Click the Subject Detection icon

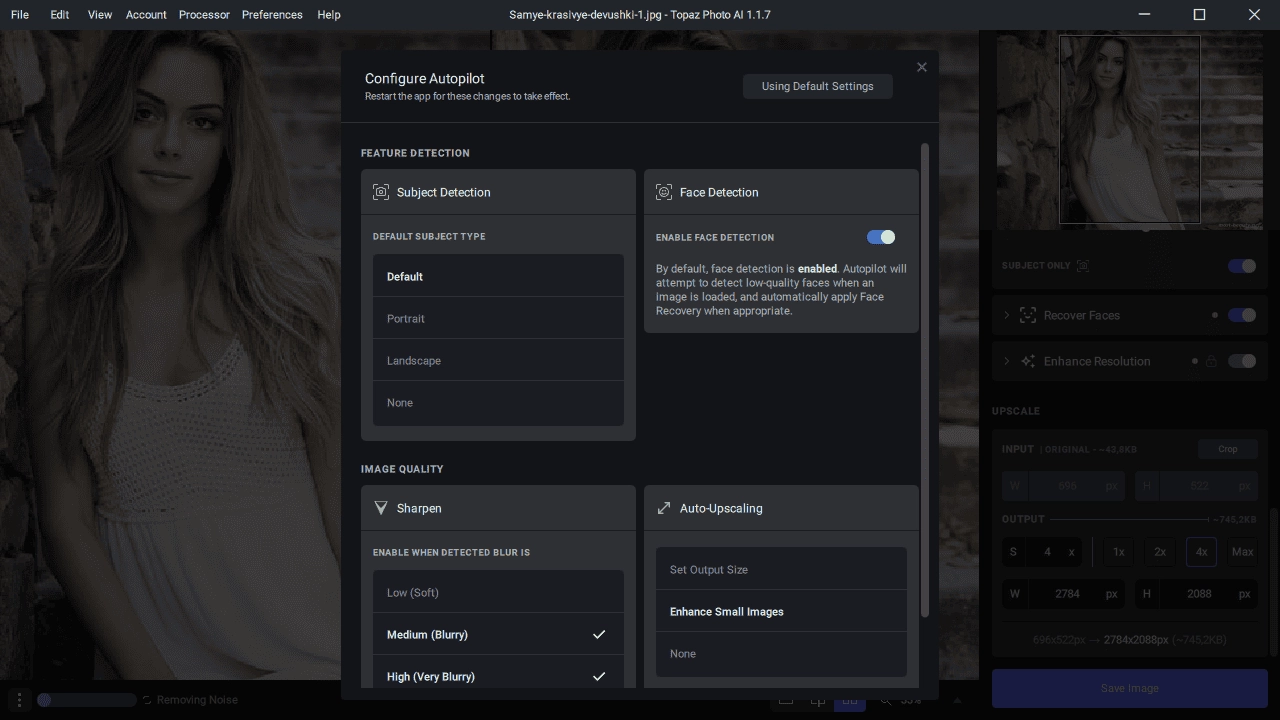pyautogui.click(x=381, y=192)
